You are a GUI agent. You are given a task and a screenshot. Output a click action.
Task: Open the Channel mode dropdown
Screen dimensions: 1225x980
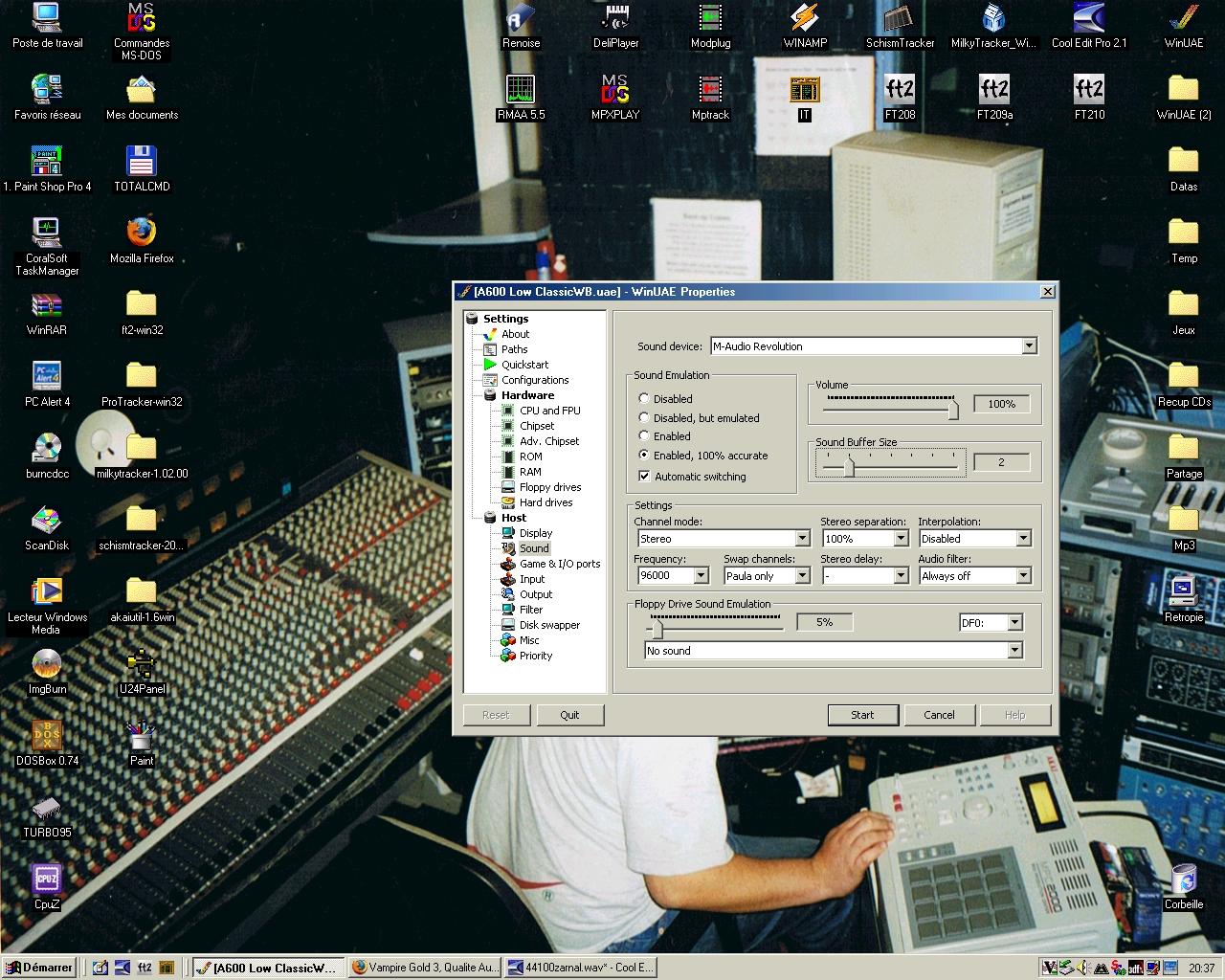[803, 539]
